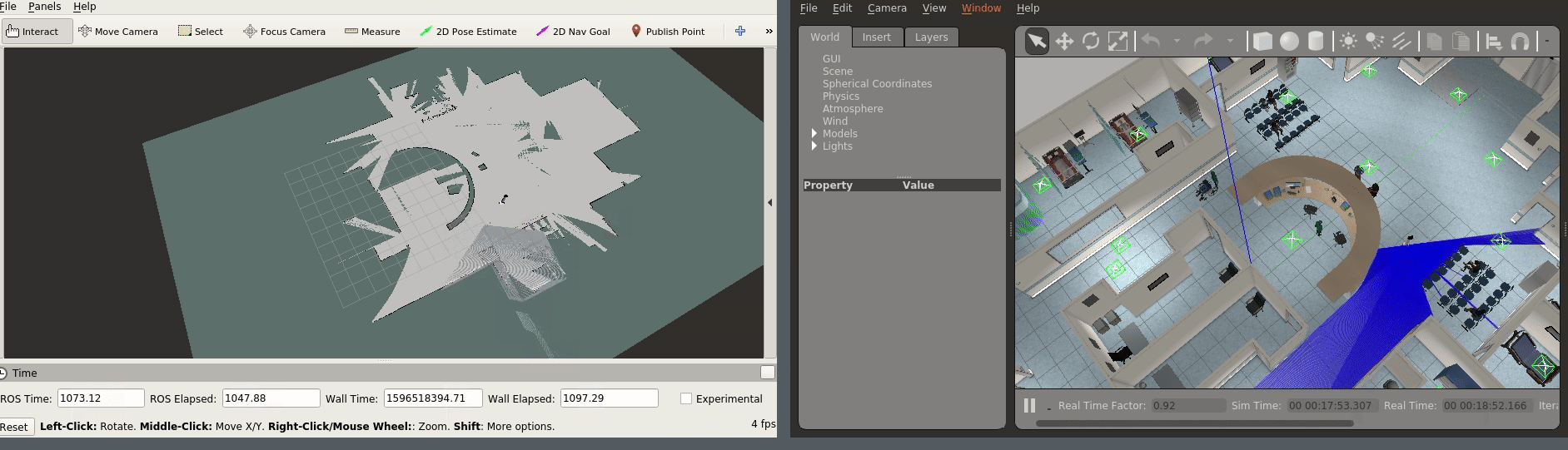Insert a cylinder shape in Gazebo
The width and height of the screenshot is (1568, 450).
1316,42
